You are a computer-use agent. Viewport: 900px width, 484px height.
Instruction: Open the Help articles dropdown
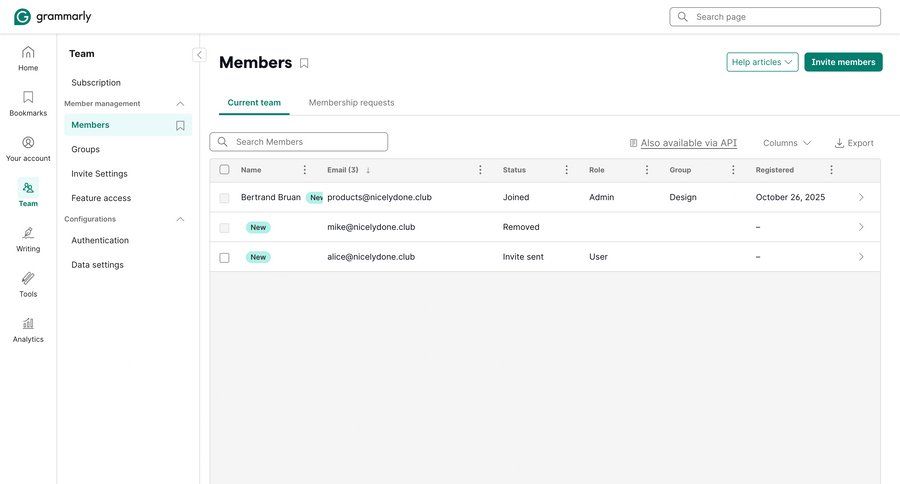pyautogui.click(x=762, y=62)
